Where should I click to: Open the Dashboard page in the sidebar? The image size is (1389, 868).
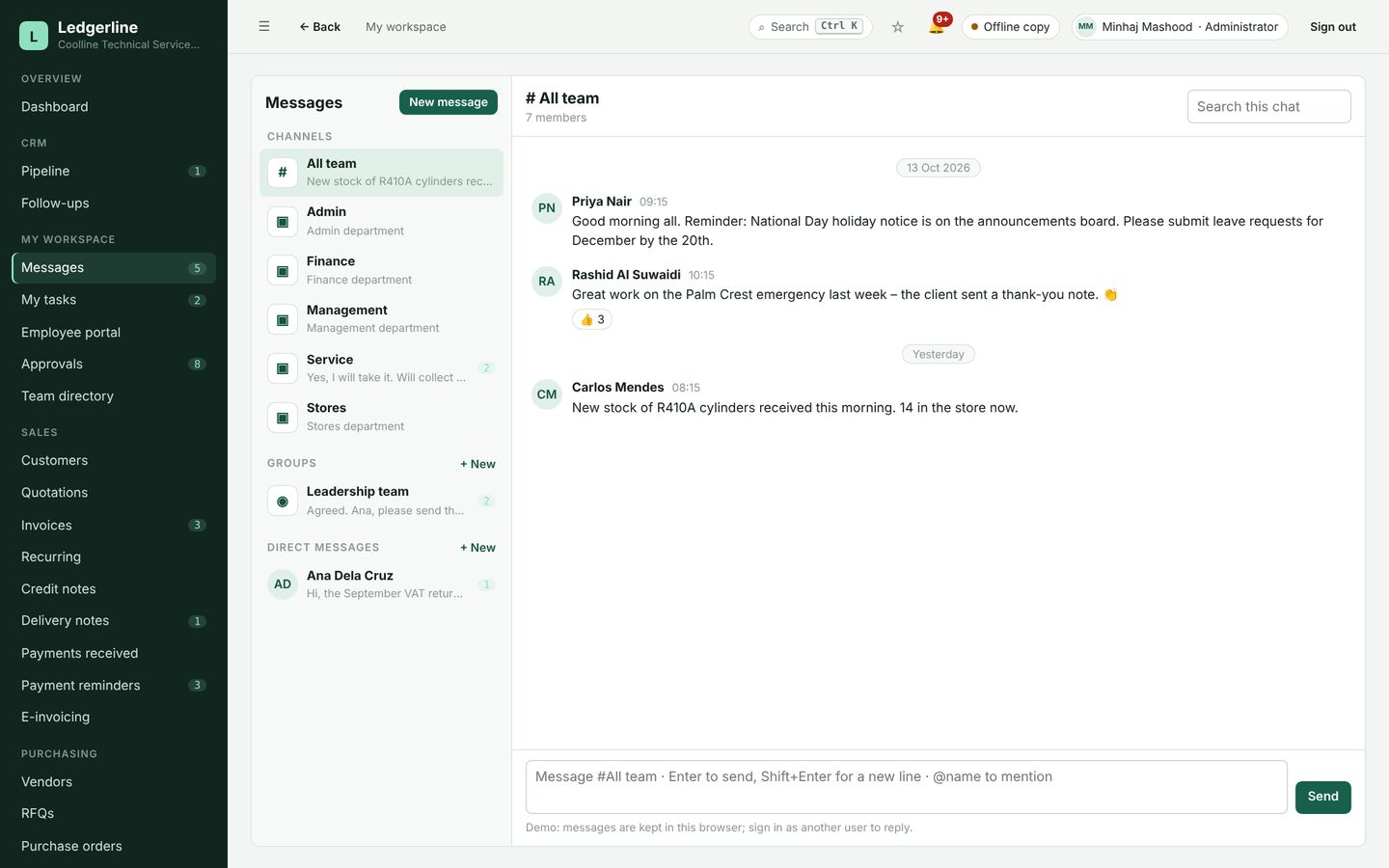pyautogui.click(x=114, y=107)
